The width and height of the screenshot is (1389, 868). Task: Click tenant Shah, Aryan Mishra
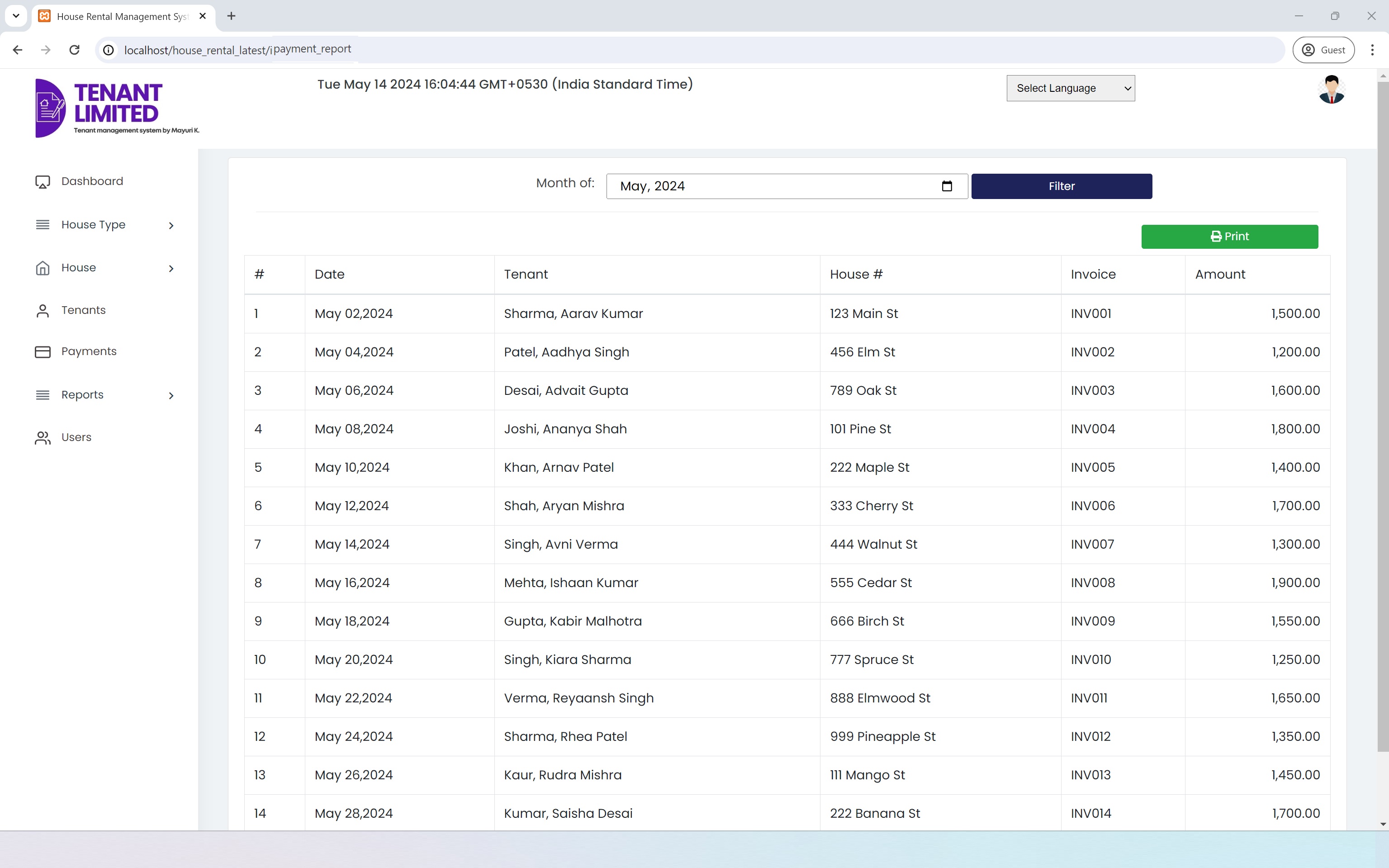point(564,506)
